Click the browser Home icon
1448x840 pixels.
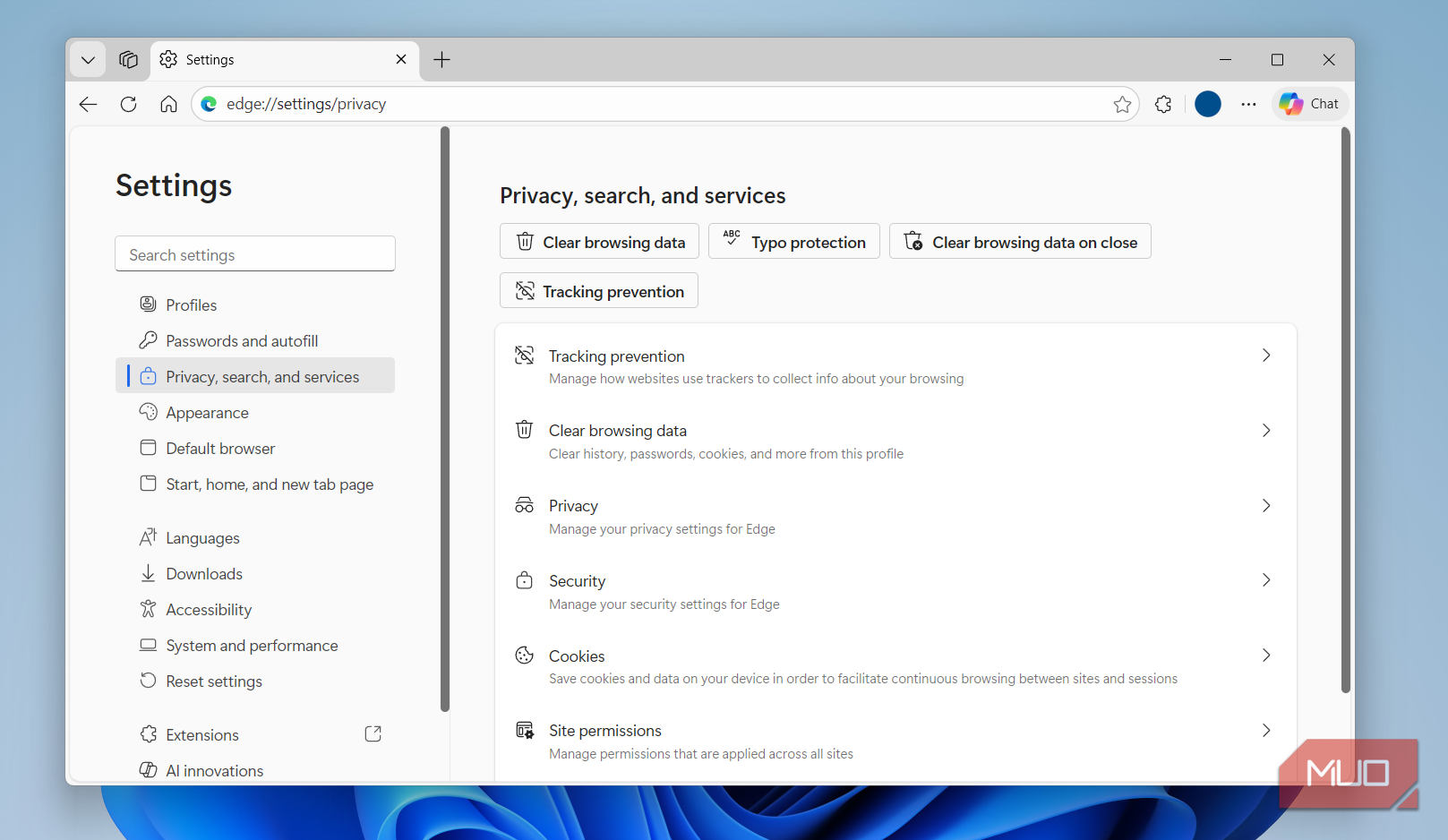pos(168,105)
